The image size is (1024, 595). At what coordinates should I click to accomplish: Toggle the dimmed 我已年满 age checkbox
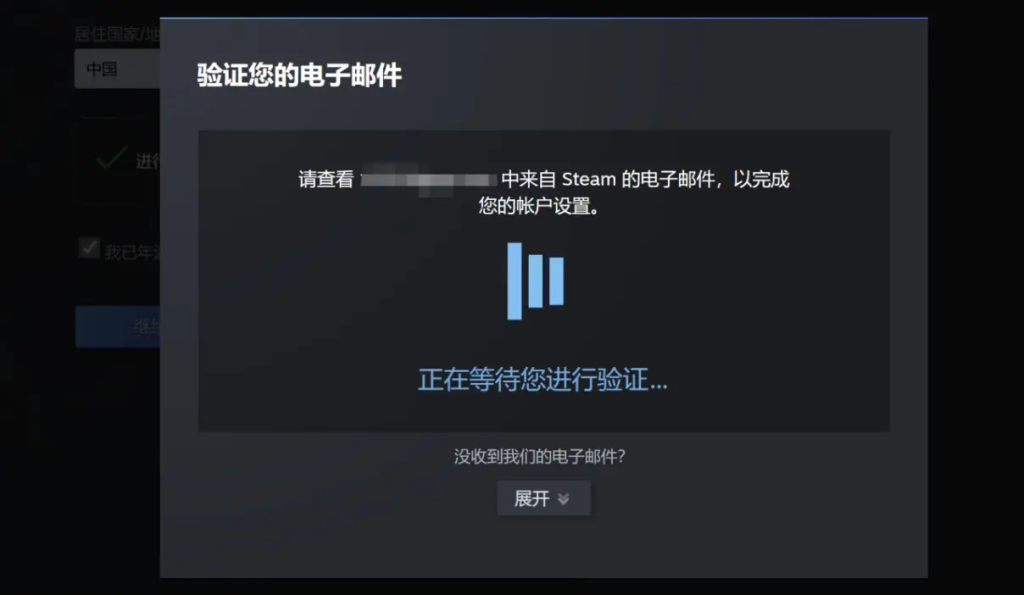pyautogui.click(x=89, y=248)
